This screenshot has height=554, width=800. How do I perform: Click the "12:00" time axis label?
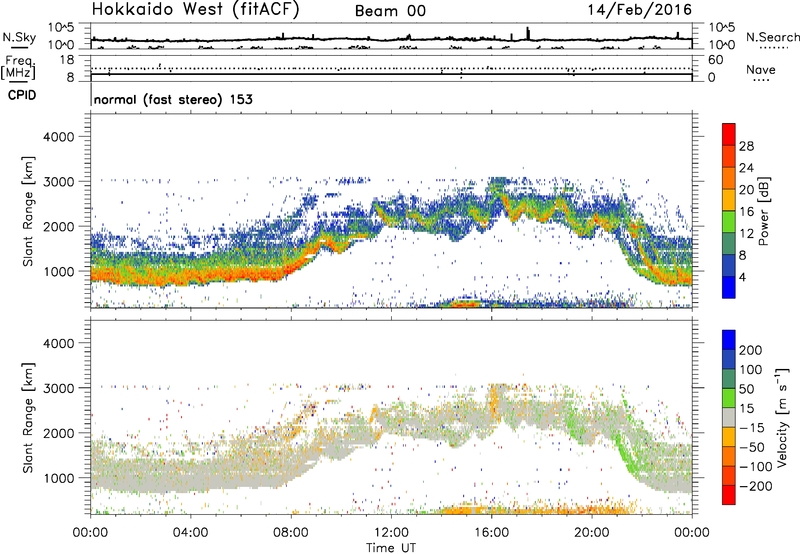pyautogui.click(x=391, y=533)
